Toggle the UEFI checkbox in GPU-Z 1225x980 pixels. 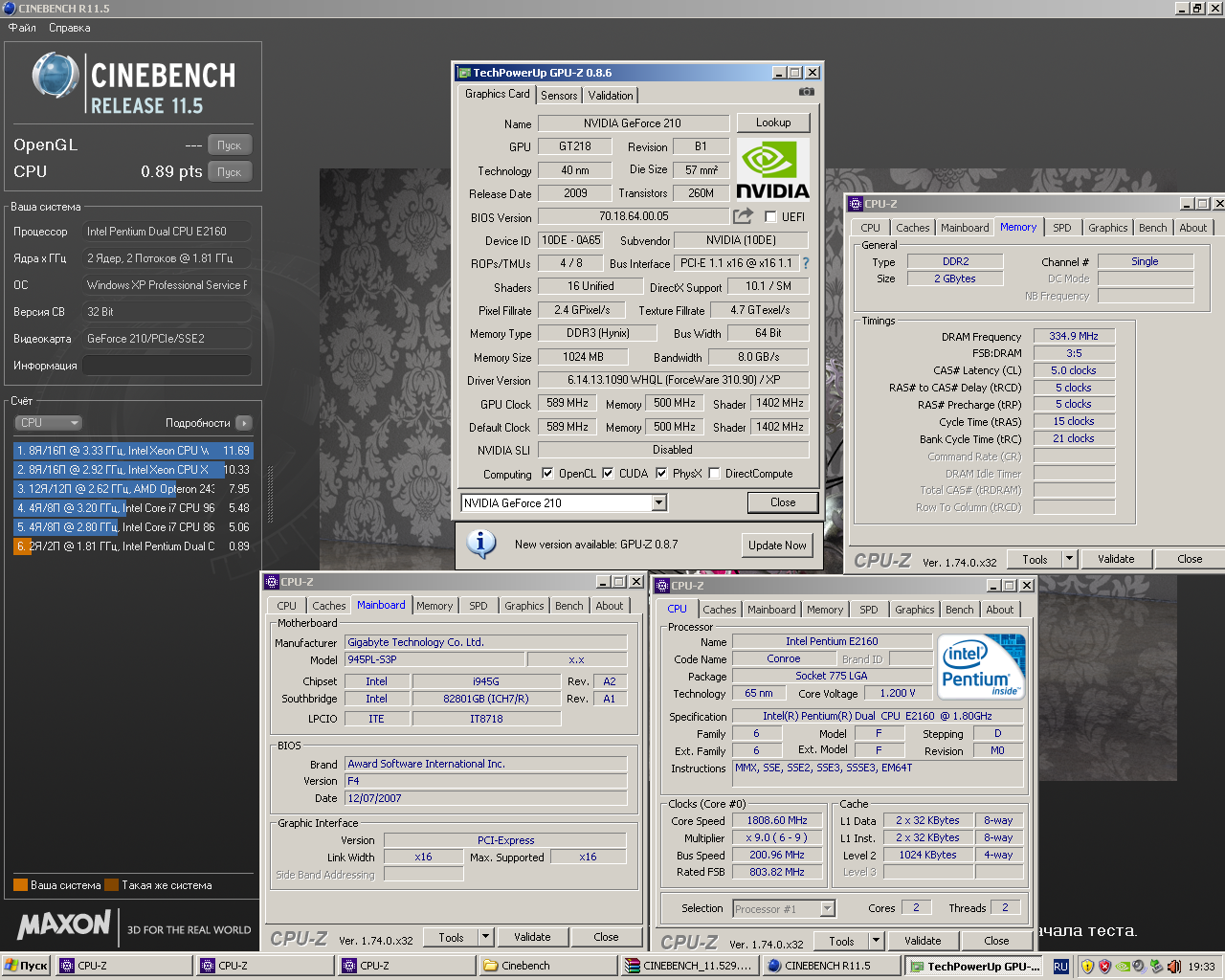click(x=770, y=216)
